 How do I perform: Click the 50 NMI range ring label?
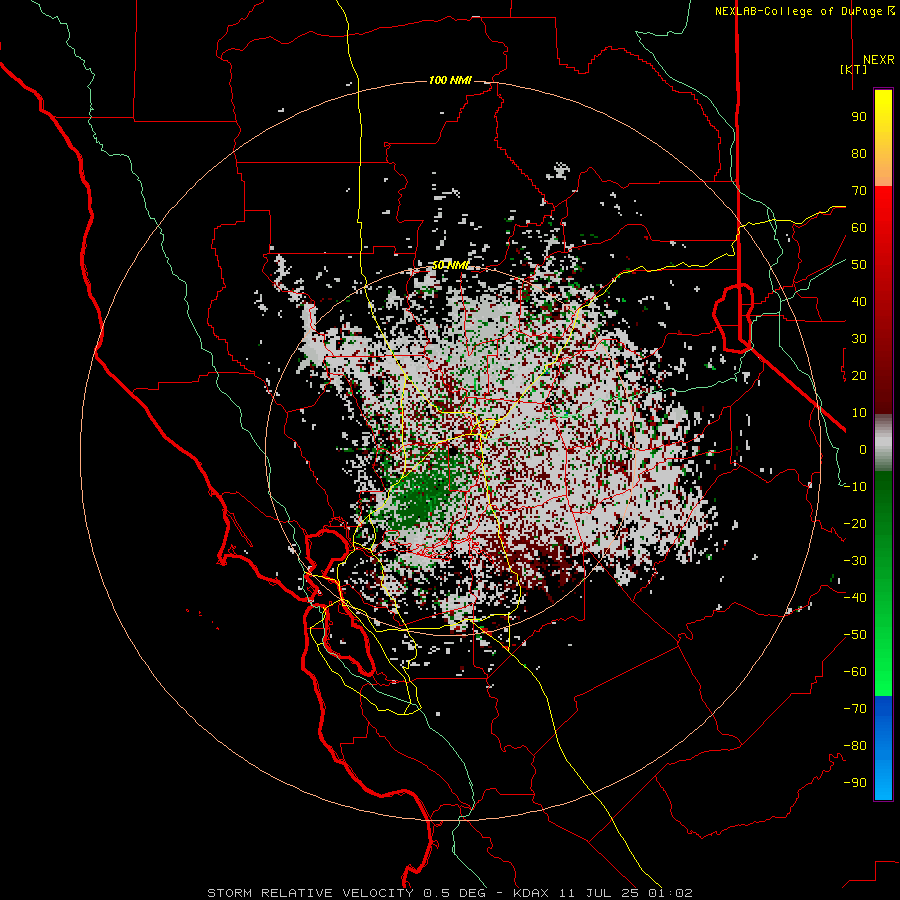pos(451,265)
